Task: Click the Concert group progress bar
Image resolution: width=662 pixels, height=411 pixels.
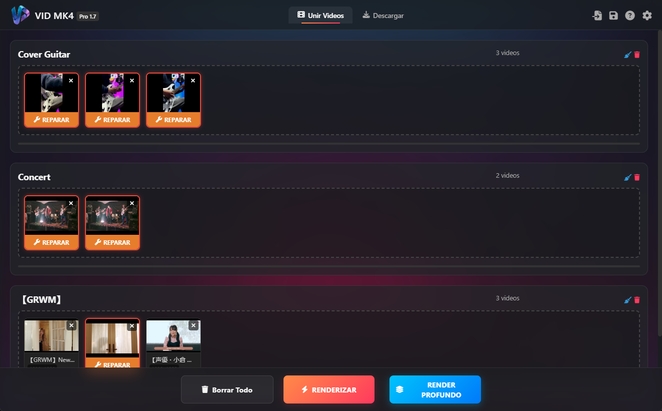Action: click(x=329, y=267)
